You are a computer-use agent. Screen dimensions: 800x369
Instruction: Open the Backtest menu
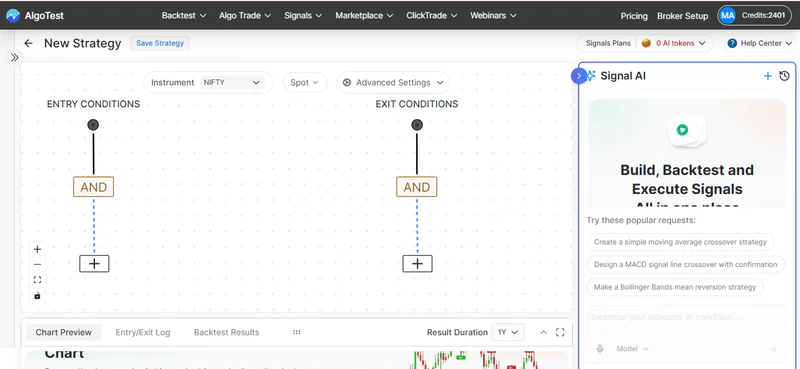[x=184, y=15]
